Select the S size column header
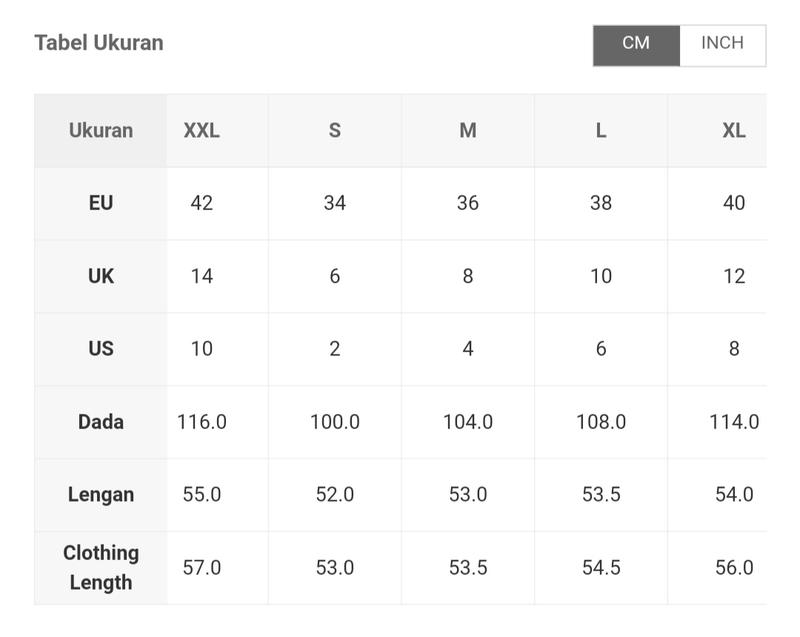Image resolution: width=800 pixels, height=637 pixels. click(335, 131)
